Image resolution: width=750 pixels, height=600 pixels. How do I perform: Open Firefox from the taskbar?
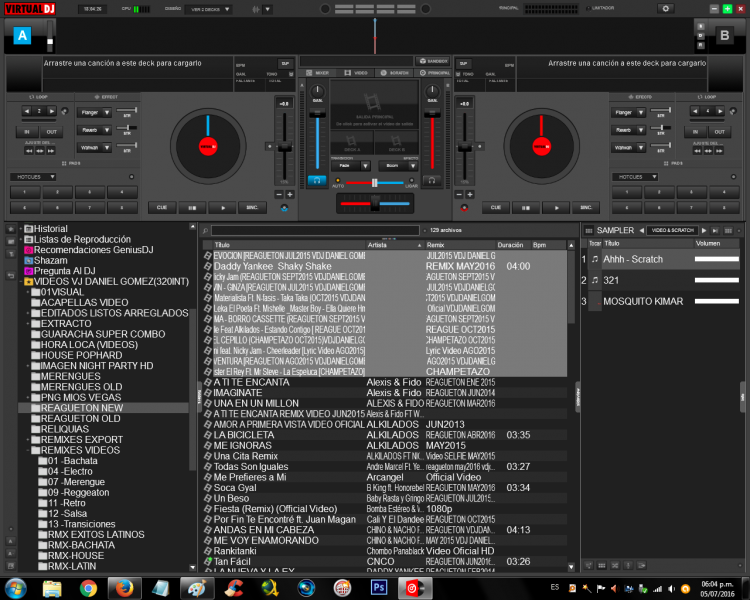(124, 588)
